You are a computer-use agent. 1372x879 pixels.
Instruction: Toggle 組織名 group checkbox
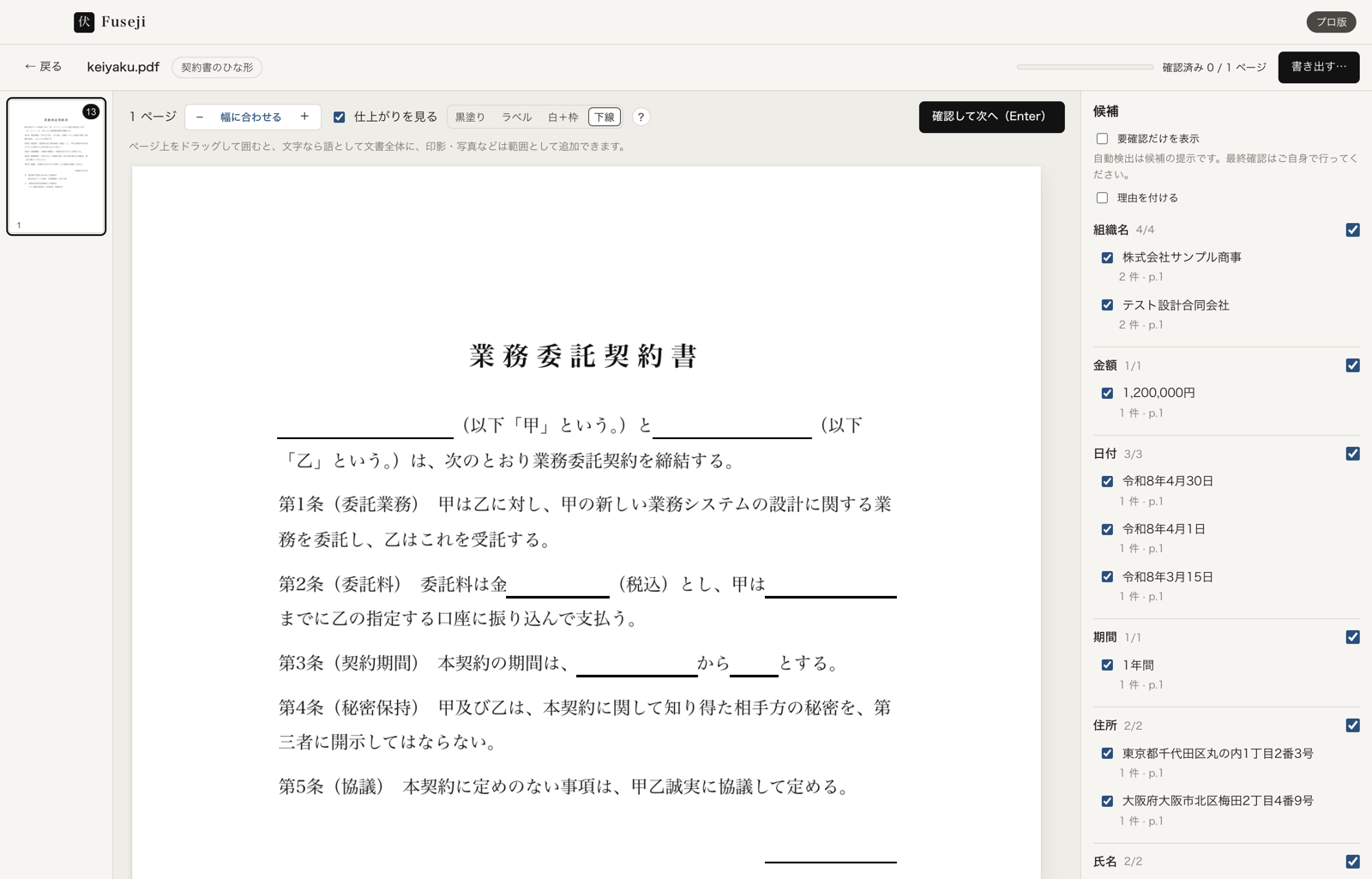click(1352, 230)
